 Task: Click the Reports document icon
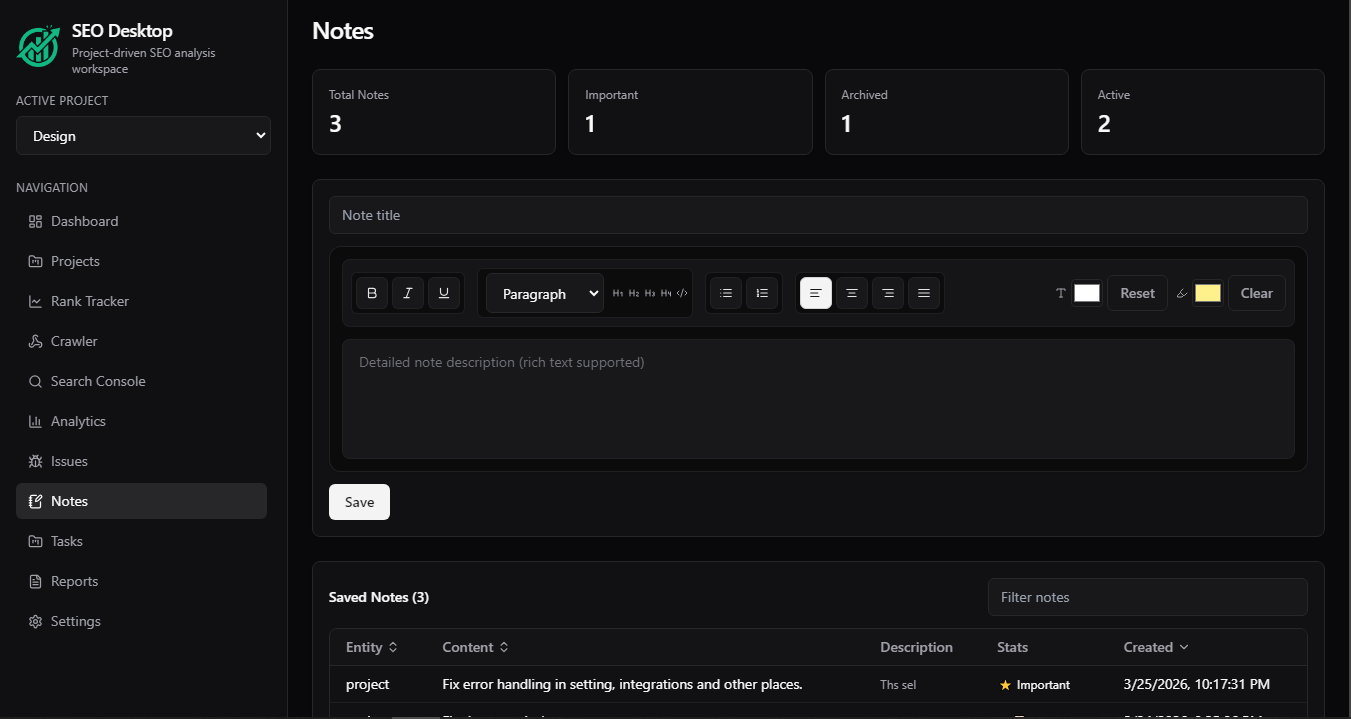(x=35, y=581)
